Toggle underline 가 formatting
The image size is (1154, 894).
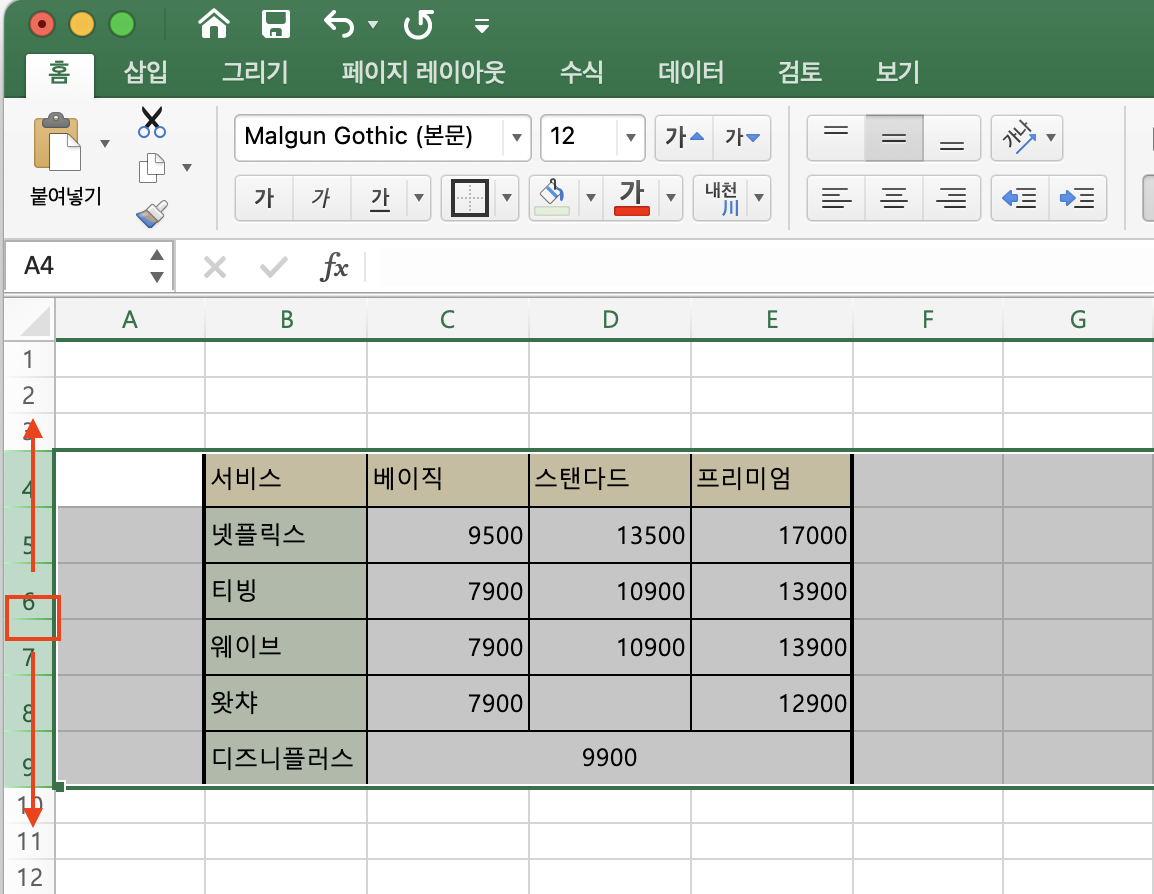[380, 198]
